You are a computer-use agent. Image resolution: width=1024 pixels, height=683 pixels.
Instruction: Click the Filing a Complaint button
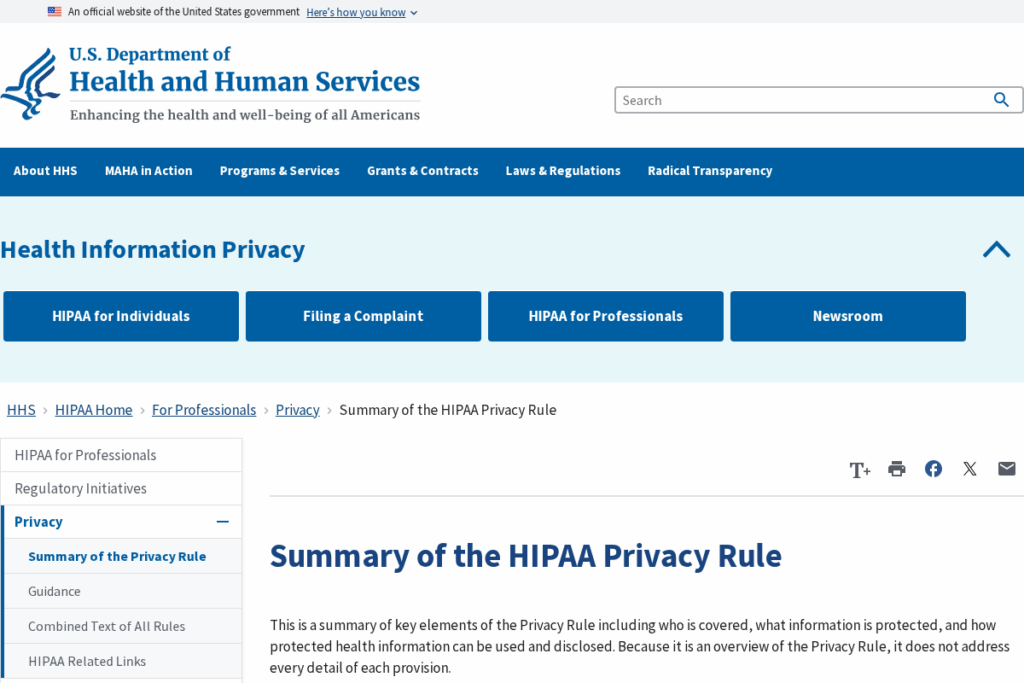coord(363,316)
